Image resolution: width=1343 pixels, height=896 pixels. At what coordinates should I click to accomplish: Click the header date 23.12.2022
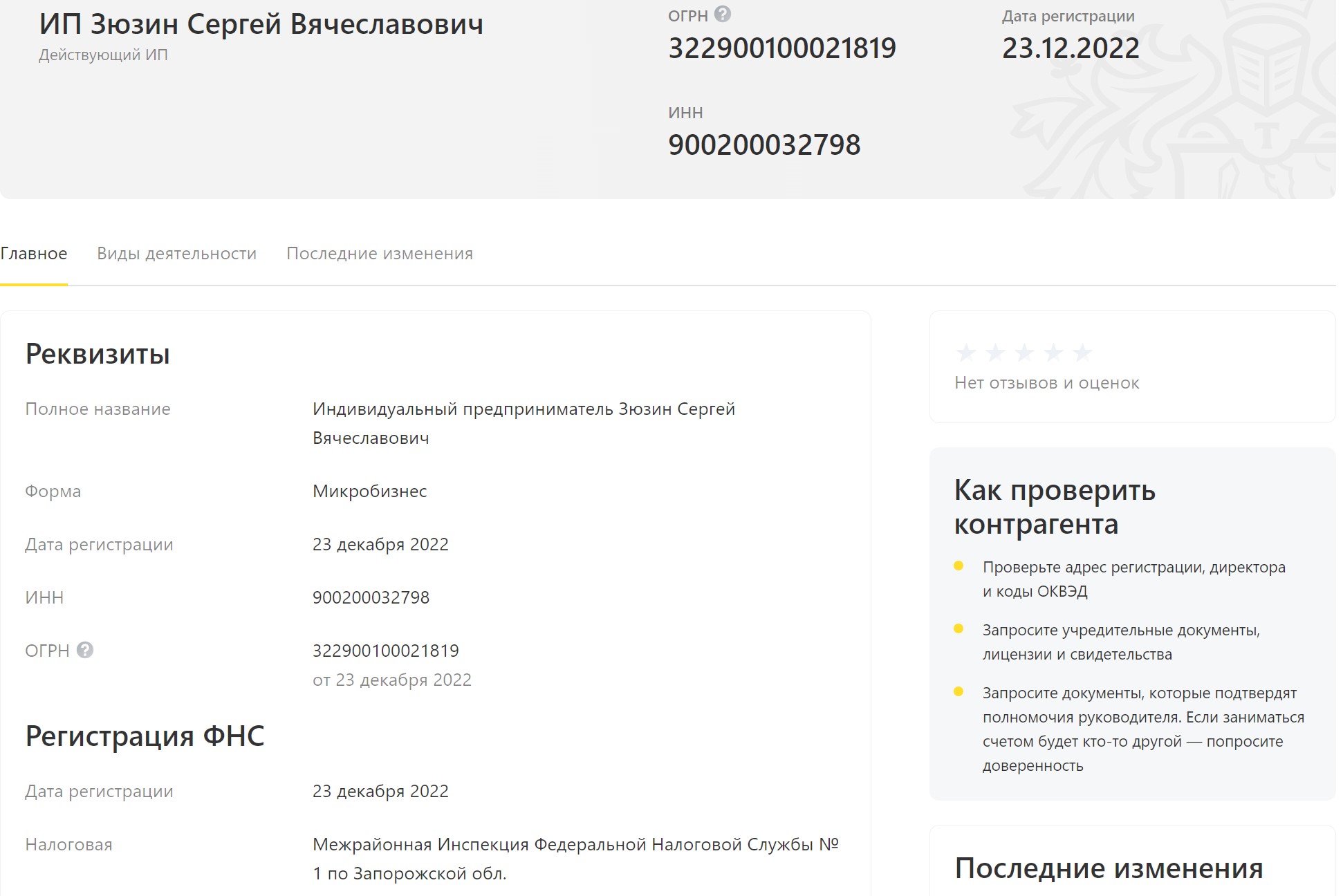pos(1071,48)
